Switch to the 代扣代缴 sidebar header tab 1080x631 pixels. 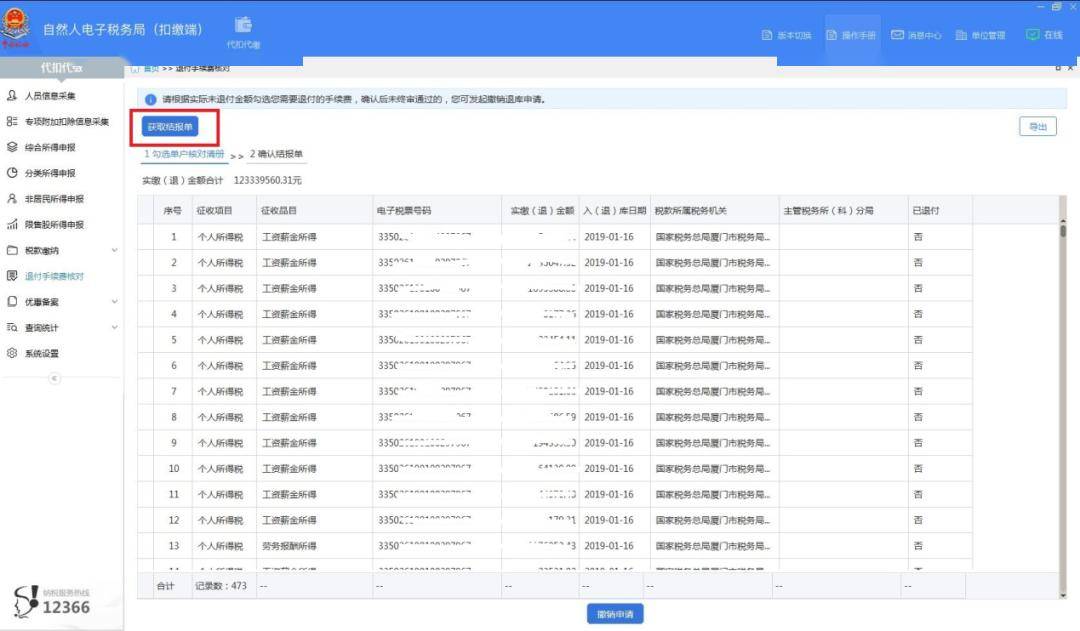coord(61,68)
